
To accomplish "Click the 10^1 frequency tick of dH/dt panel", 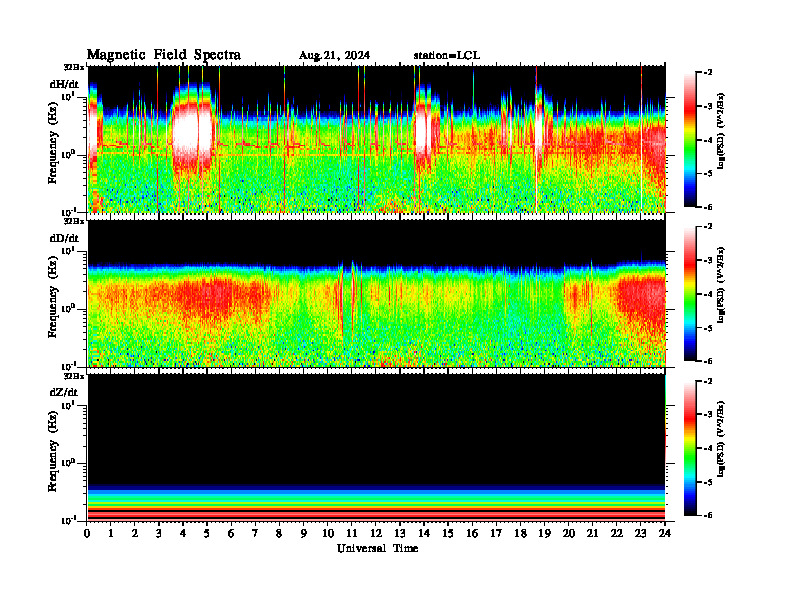I will 68,96.
